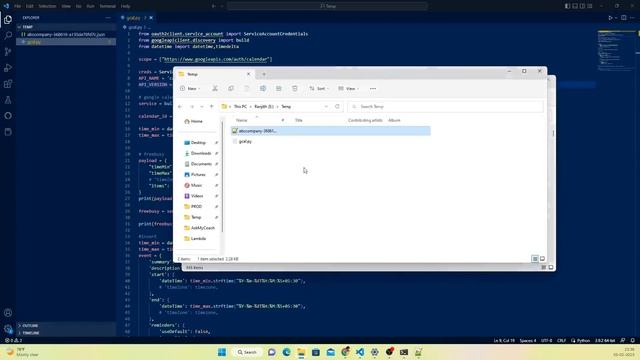Click the Search Temp input field
The height and width of the screenshot is (360, 640).
click(x=445, y=107)
